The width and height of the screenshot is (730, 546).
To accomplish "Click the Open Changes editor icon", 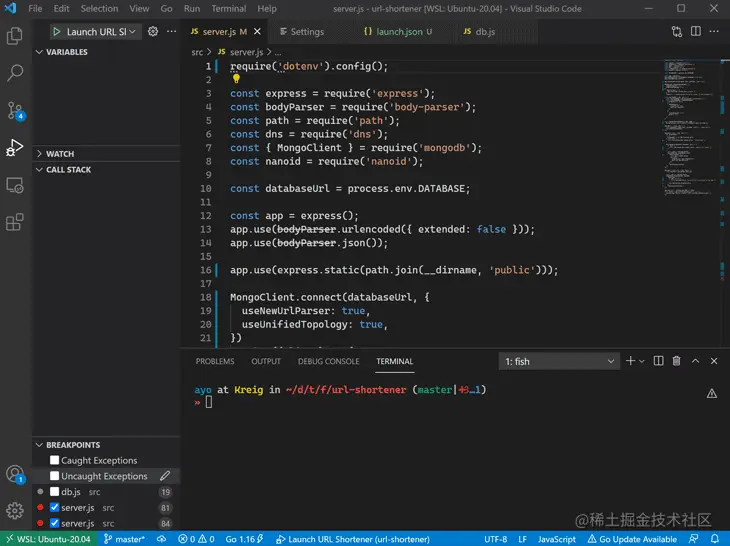I will [677, 32].
